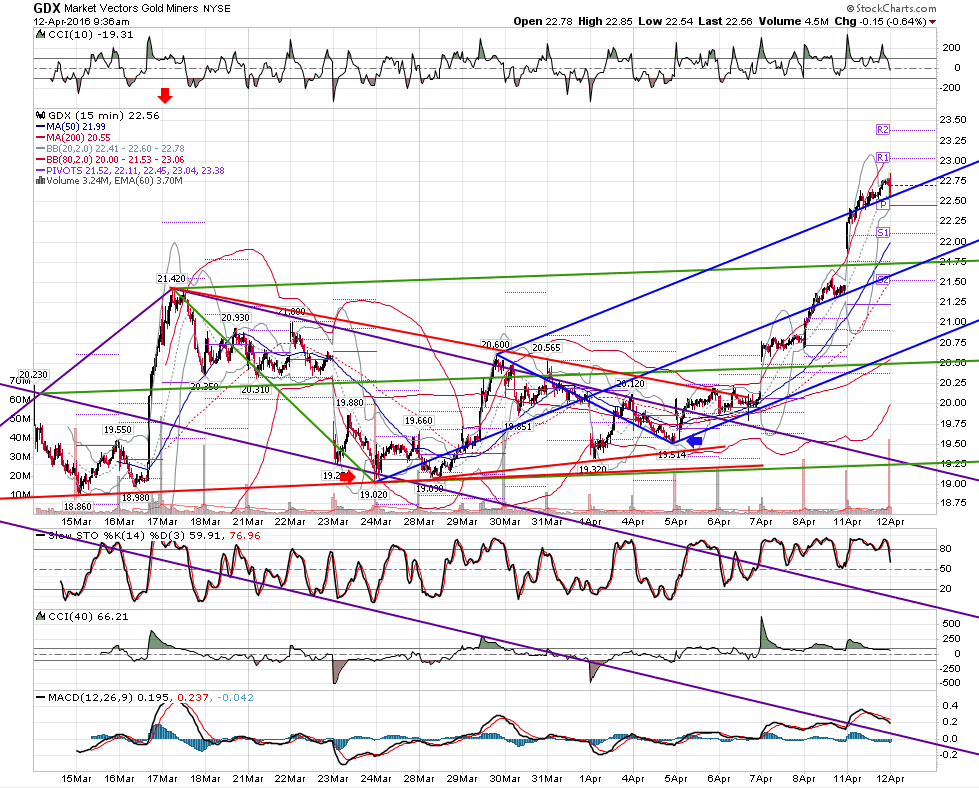979x788 pixels.
Task: Click the PIVOTS legend entry
Action: (135, 170)
